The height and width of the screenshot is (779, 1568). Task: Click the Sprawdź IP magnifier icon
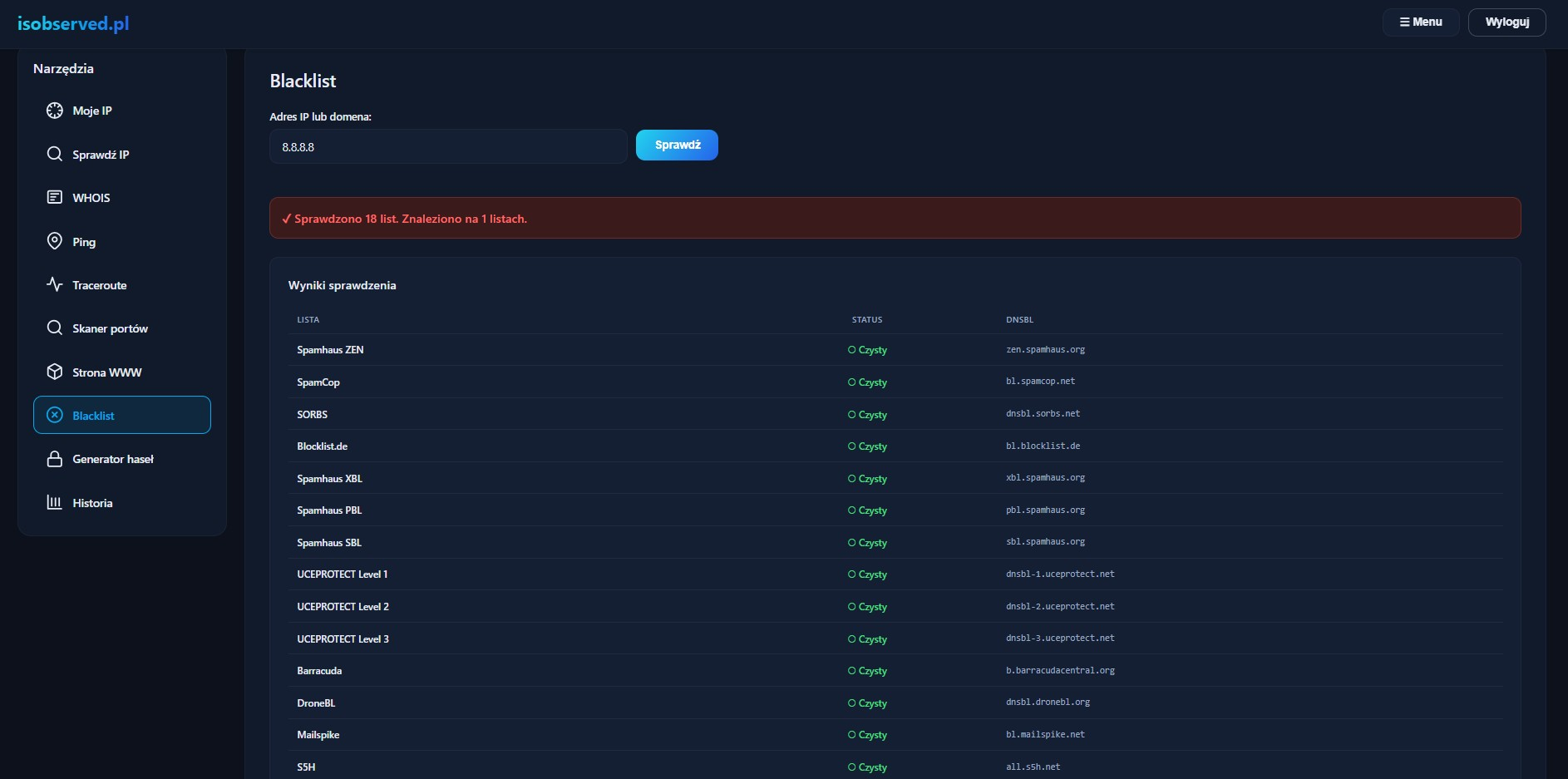(55, 154)
